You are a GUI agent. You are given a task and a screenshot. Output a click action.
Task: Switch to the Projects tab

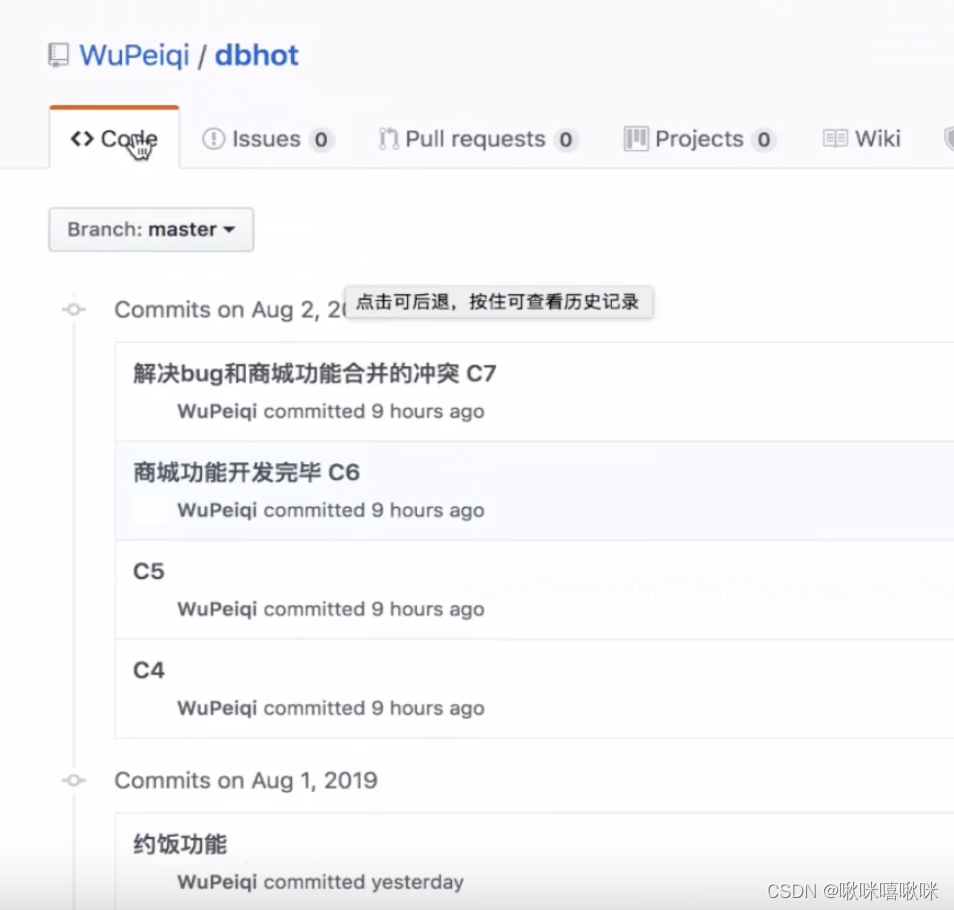point(700,139)
